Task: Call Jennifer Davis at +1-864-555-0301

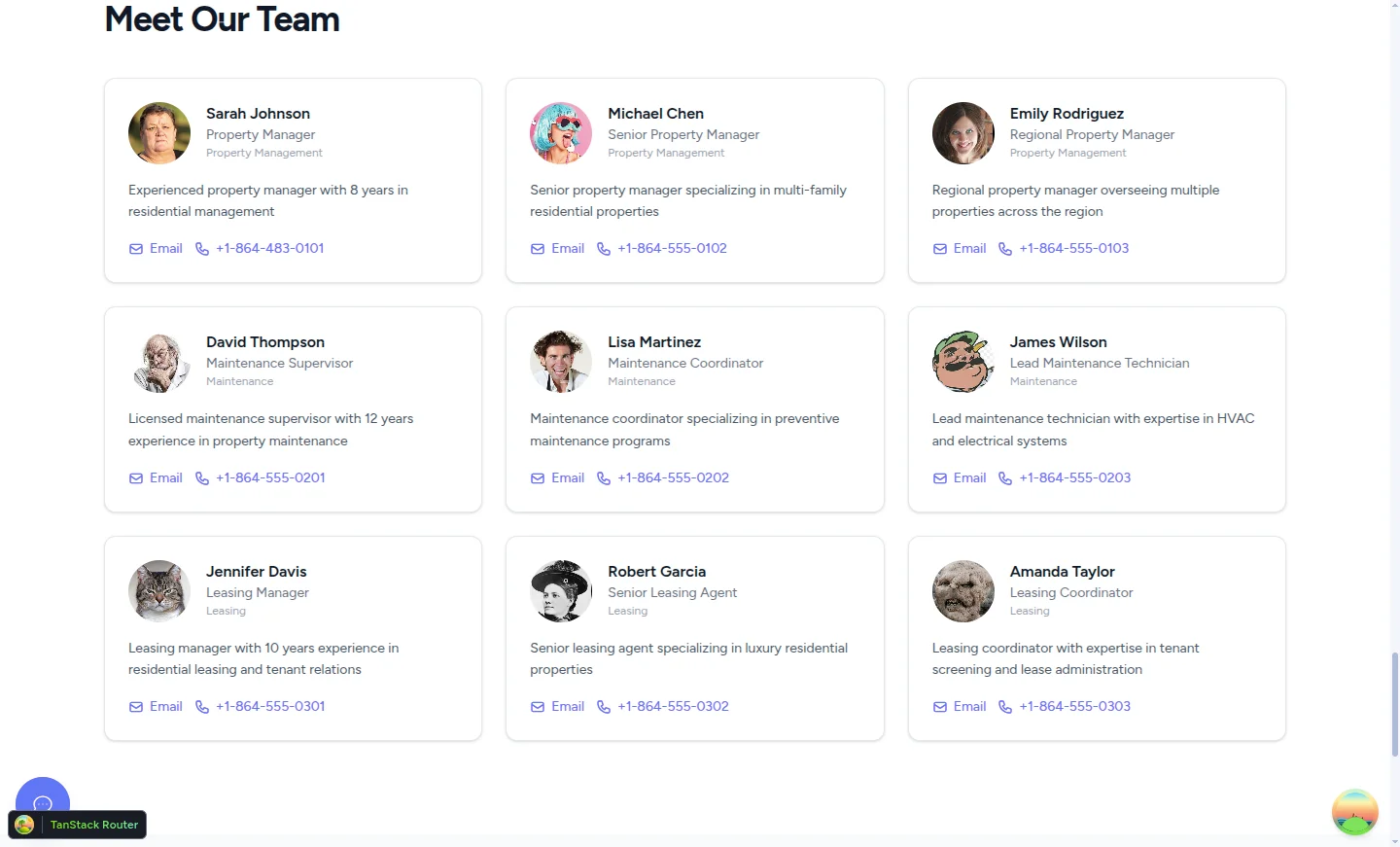Action: (261, 707)
